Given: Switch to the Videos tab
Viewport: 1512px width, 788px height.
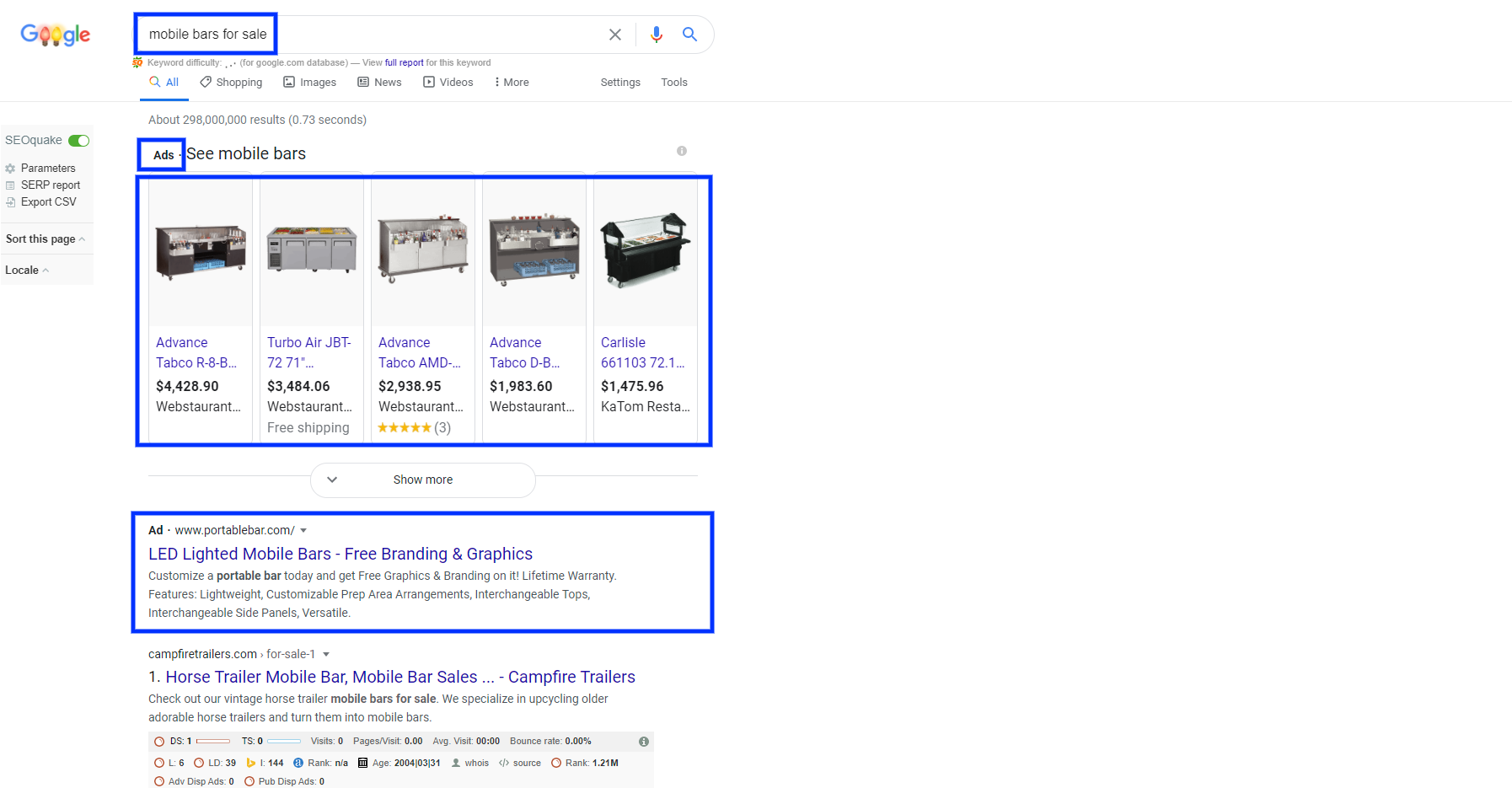Looking at the screenshot, I should [448, 83].
